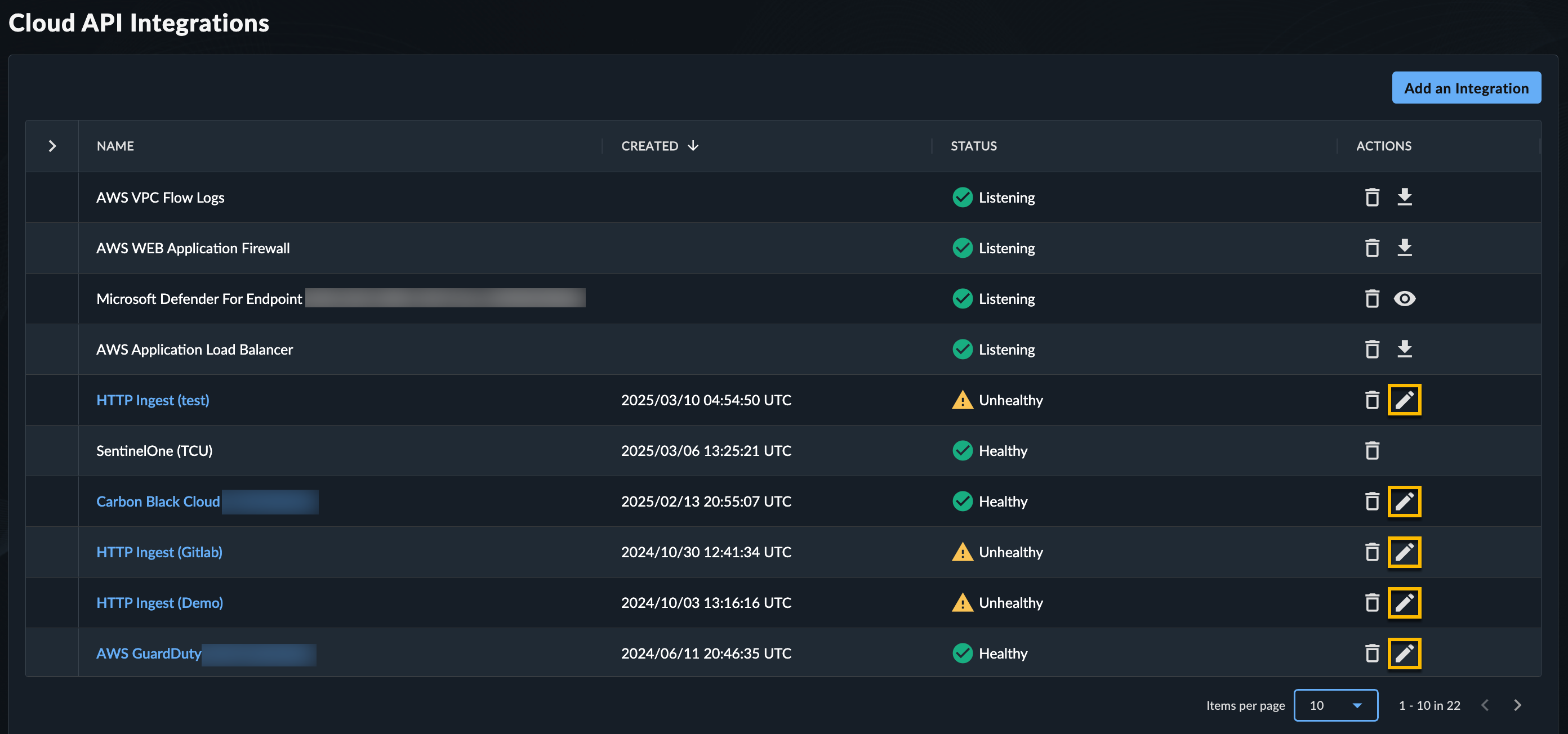
Task: Click the 2024/06/11 20:46:35 UTC date
Action: (706, 654)
